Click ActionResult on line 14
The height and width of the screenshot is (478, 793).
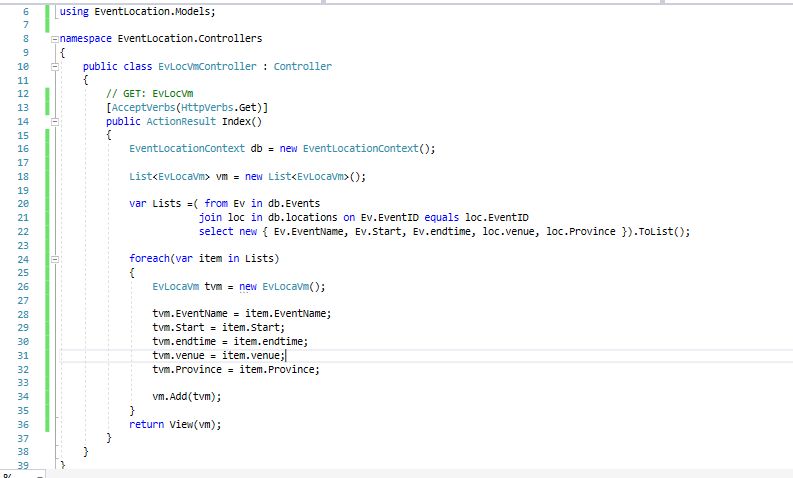pos(181,122)
